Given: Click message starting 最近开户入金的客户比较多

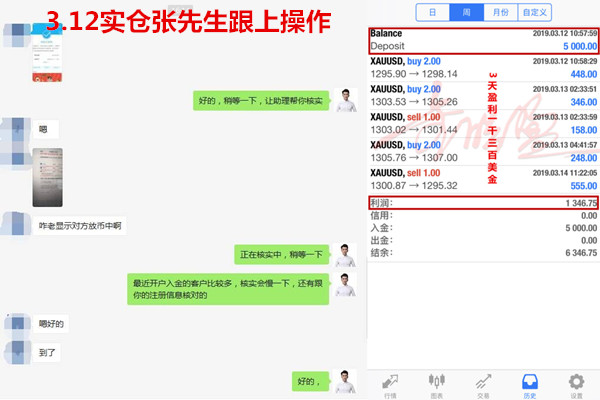Looking at the screenshot, I should [x=228, y=289].
